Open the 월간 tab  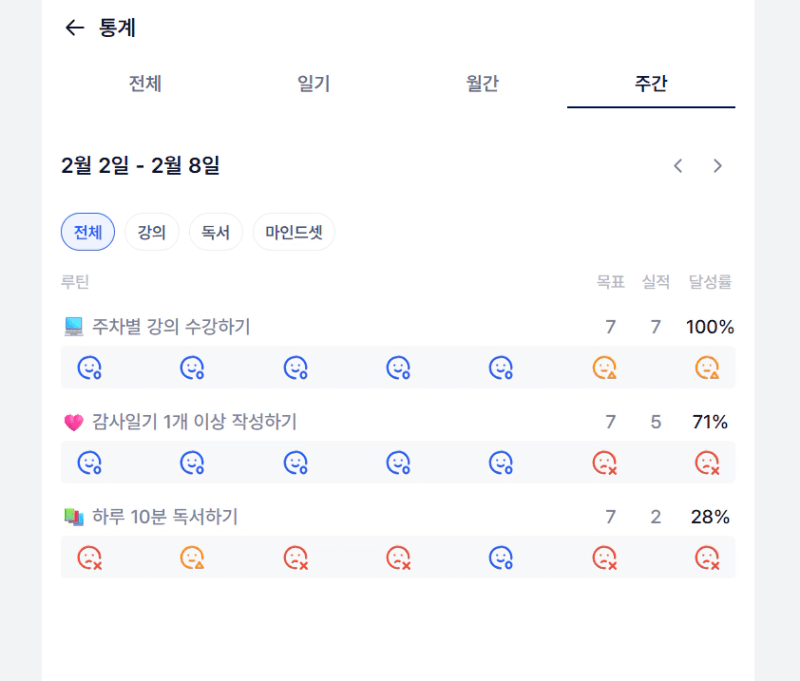[482, 84]
